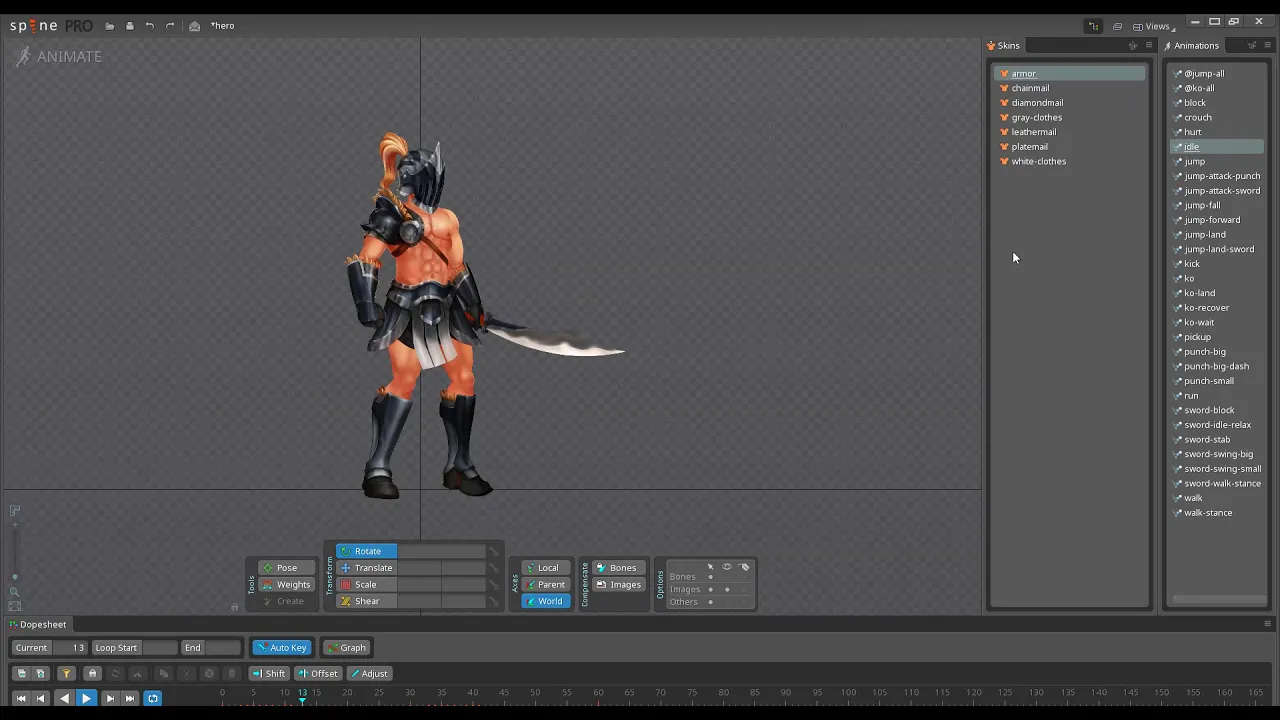
Task: Select the platemail skin
Action: tap(1029, 147)
